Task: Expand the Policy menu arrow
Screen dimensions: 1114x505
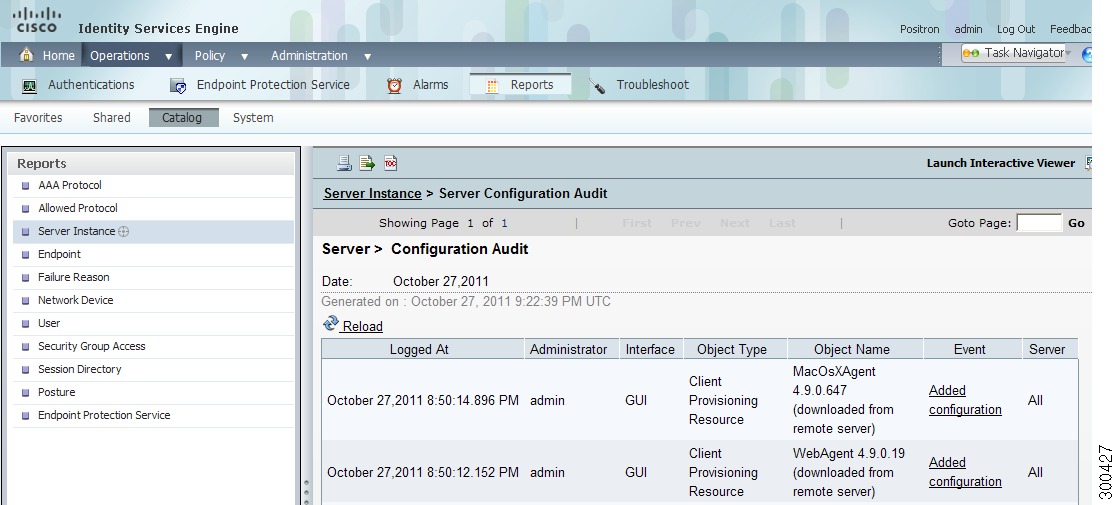Action: 244,56
